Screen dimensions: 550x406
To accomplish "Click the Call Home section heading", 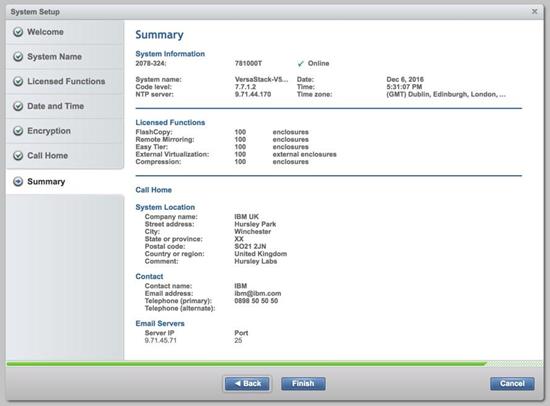I will [154, 190].
